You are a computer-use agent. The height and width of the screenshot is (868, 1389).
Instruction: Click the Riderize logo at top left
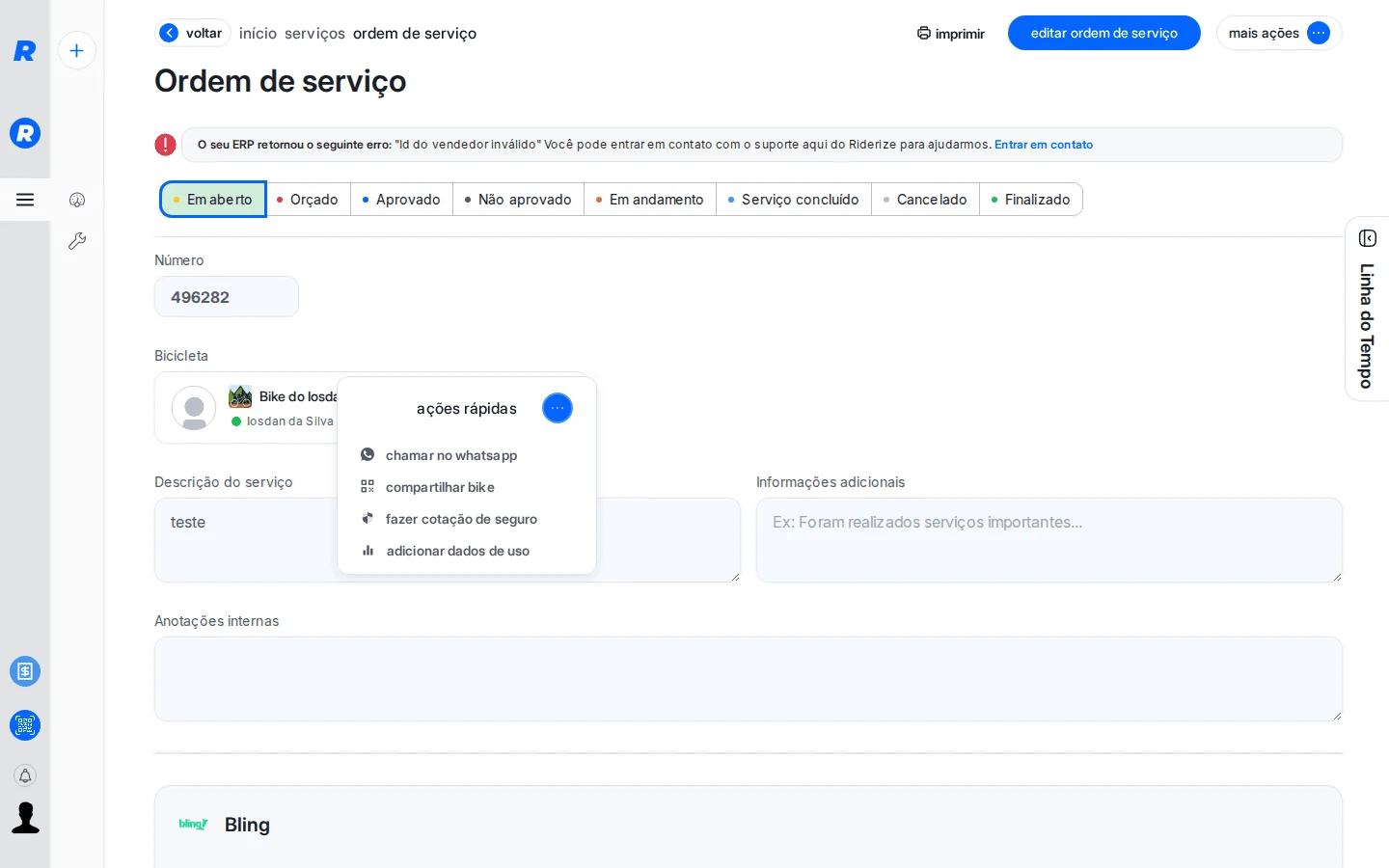[x=25, y=51]
